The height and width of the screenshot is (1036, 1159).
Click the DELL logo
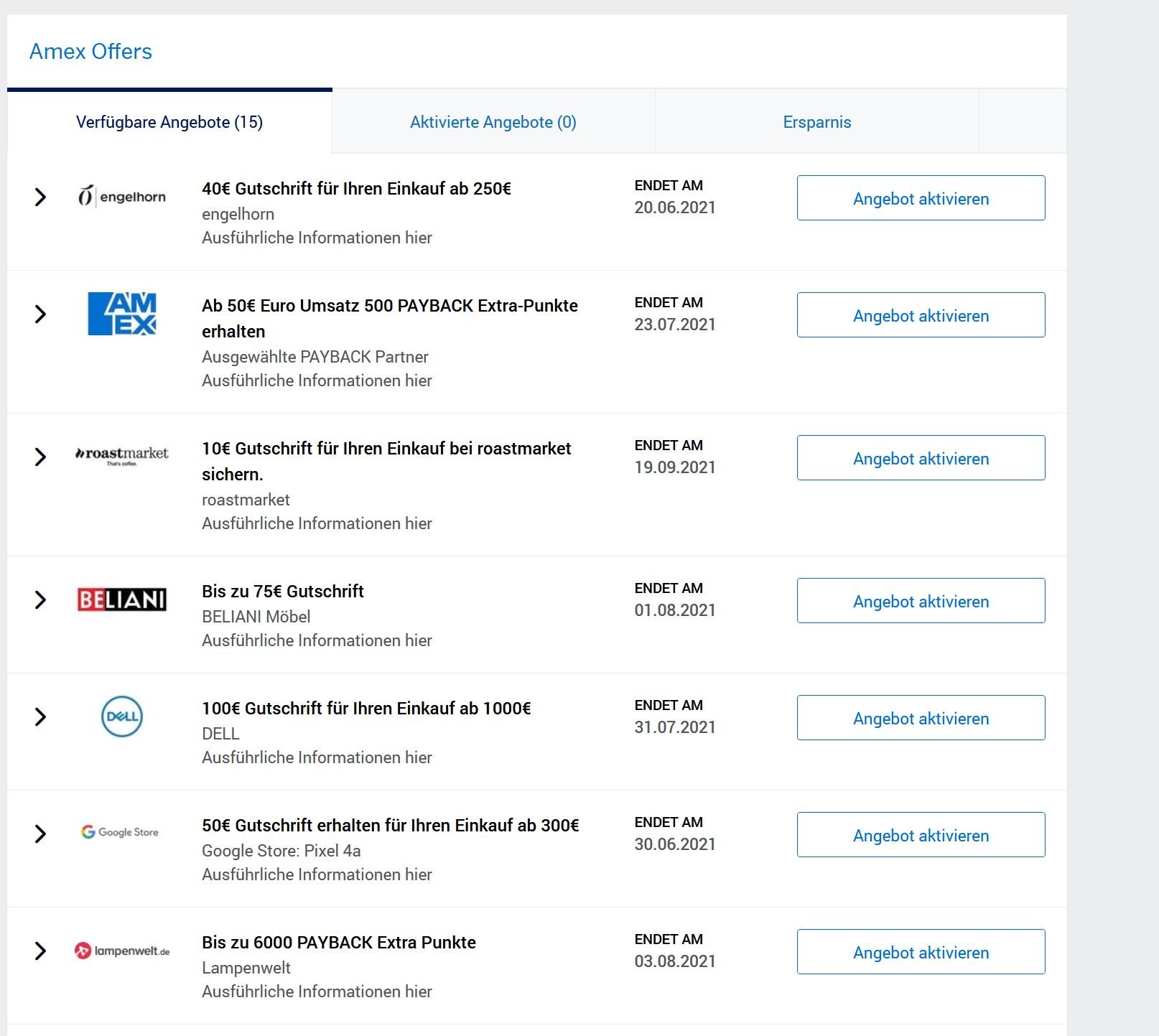121,716
